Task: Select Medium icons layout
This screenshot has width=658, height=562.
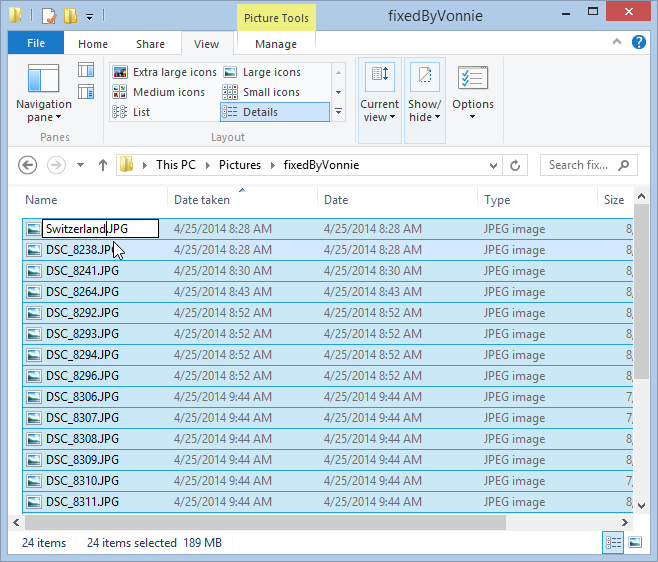Action: [x=159, y=92]
